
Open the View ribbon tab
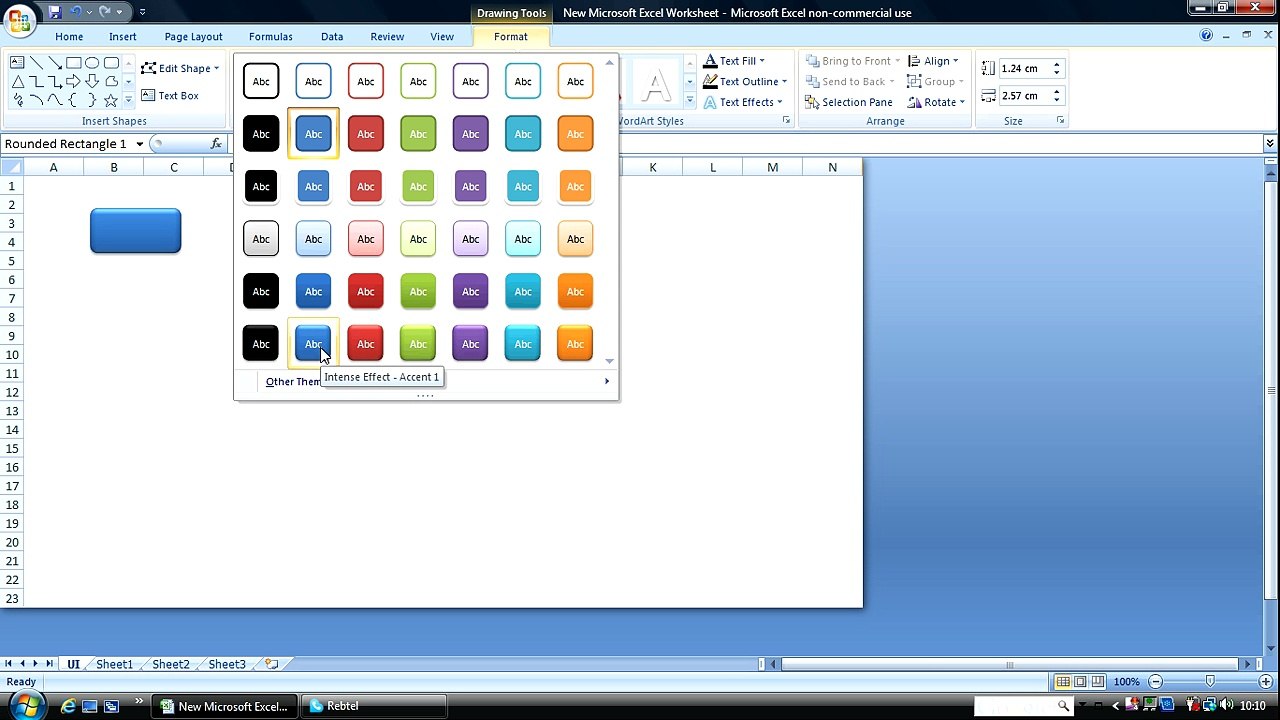tap(442, 36)
